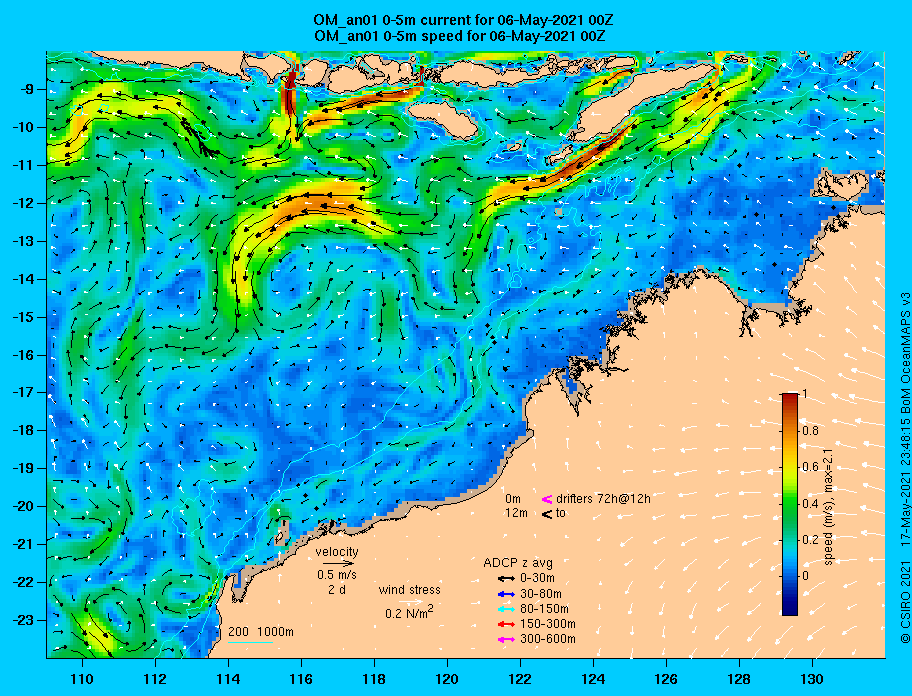Click latitude axis label '-15'
The image size is (912, 696).
tap(24, 317)
